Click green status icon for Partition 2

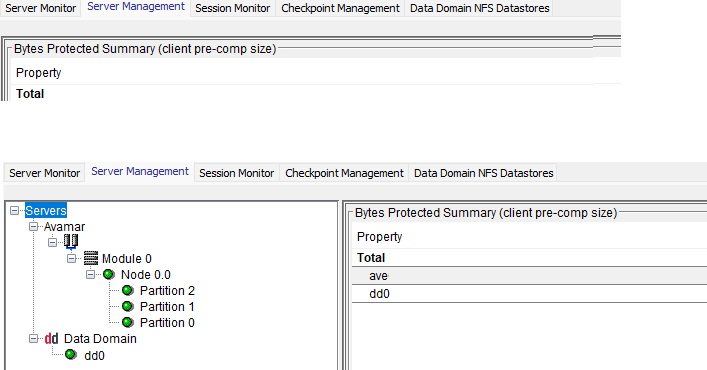[128, 291]
